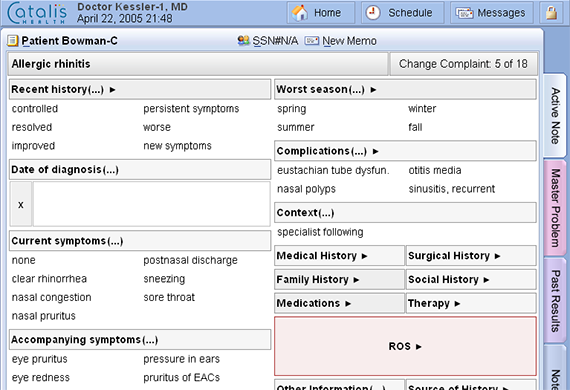
Task: Select 'persistent symptoms' option
Action: pos(191,109)
